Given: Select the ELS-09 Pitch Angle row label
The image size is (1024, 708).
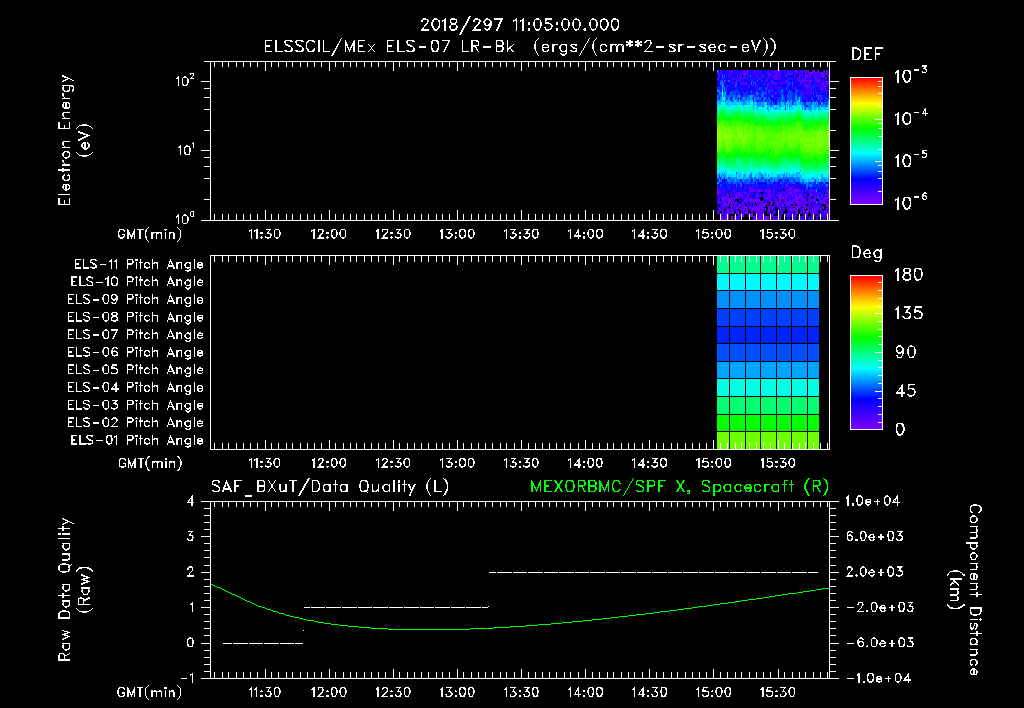Looking at the screenshot, I should click(135, 300).
